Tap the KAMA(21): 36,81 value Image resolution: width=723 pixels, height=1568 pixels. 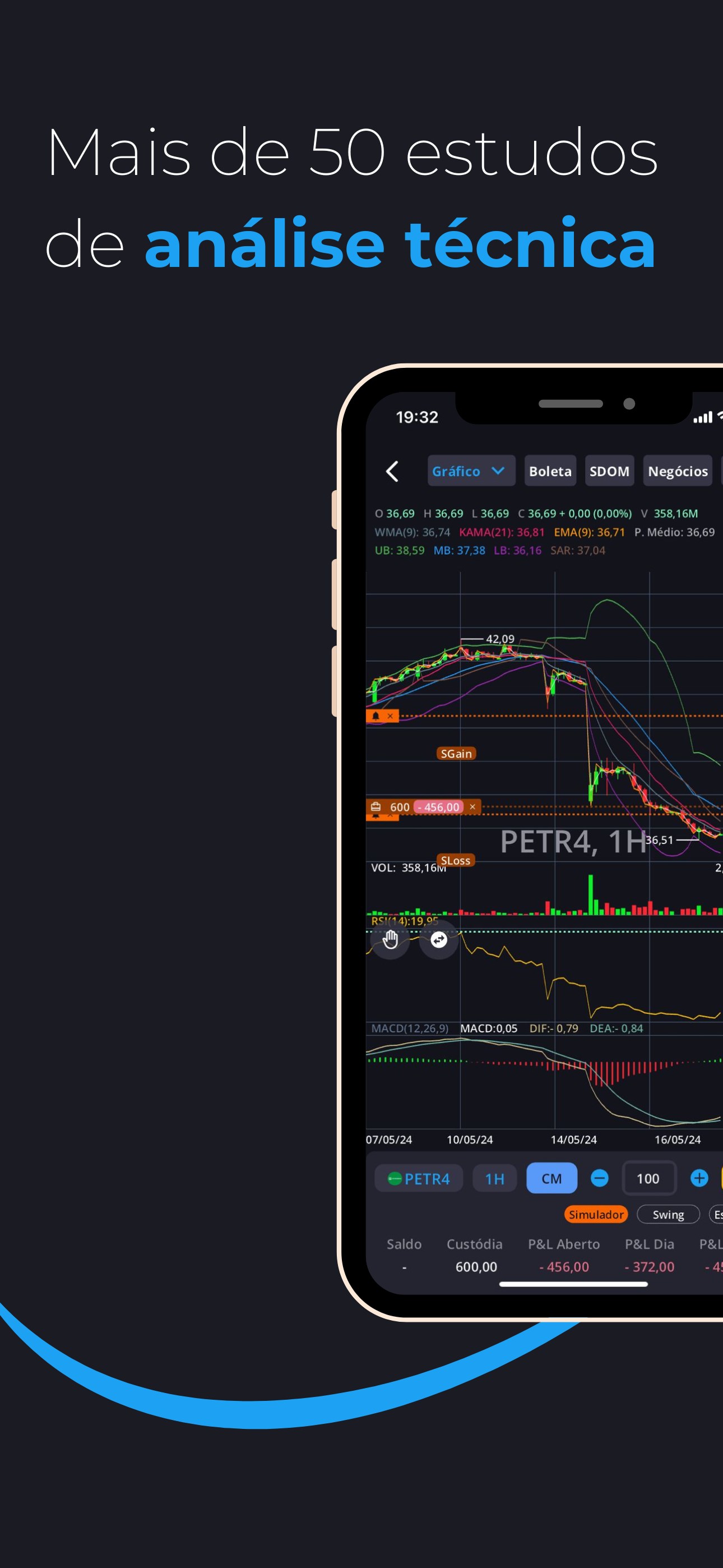502,532
